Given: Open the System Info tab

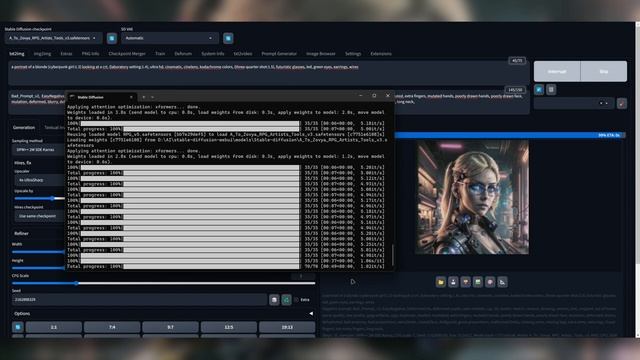Looking at the screenshot, I should pos(213,53).
